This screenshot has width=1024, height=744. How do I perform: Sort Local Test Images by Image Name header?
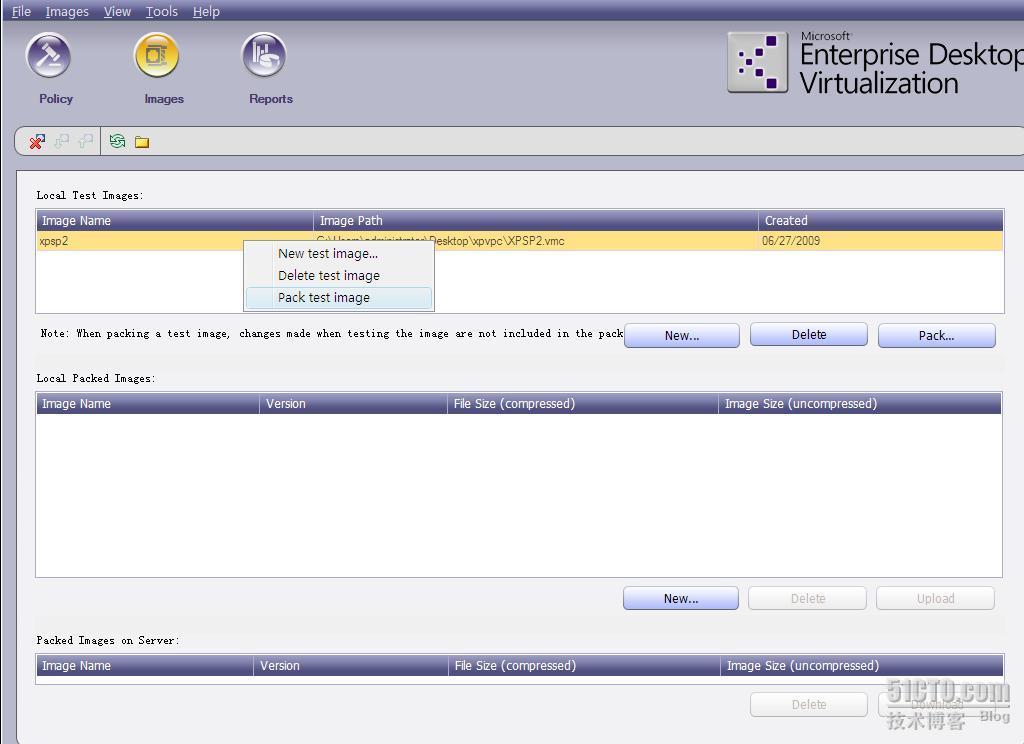(175, 221)
